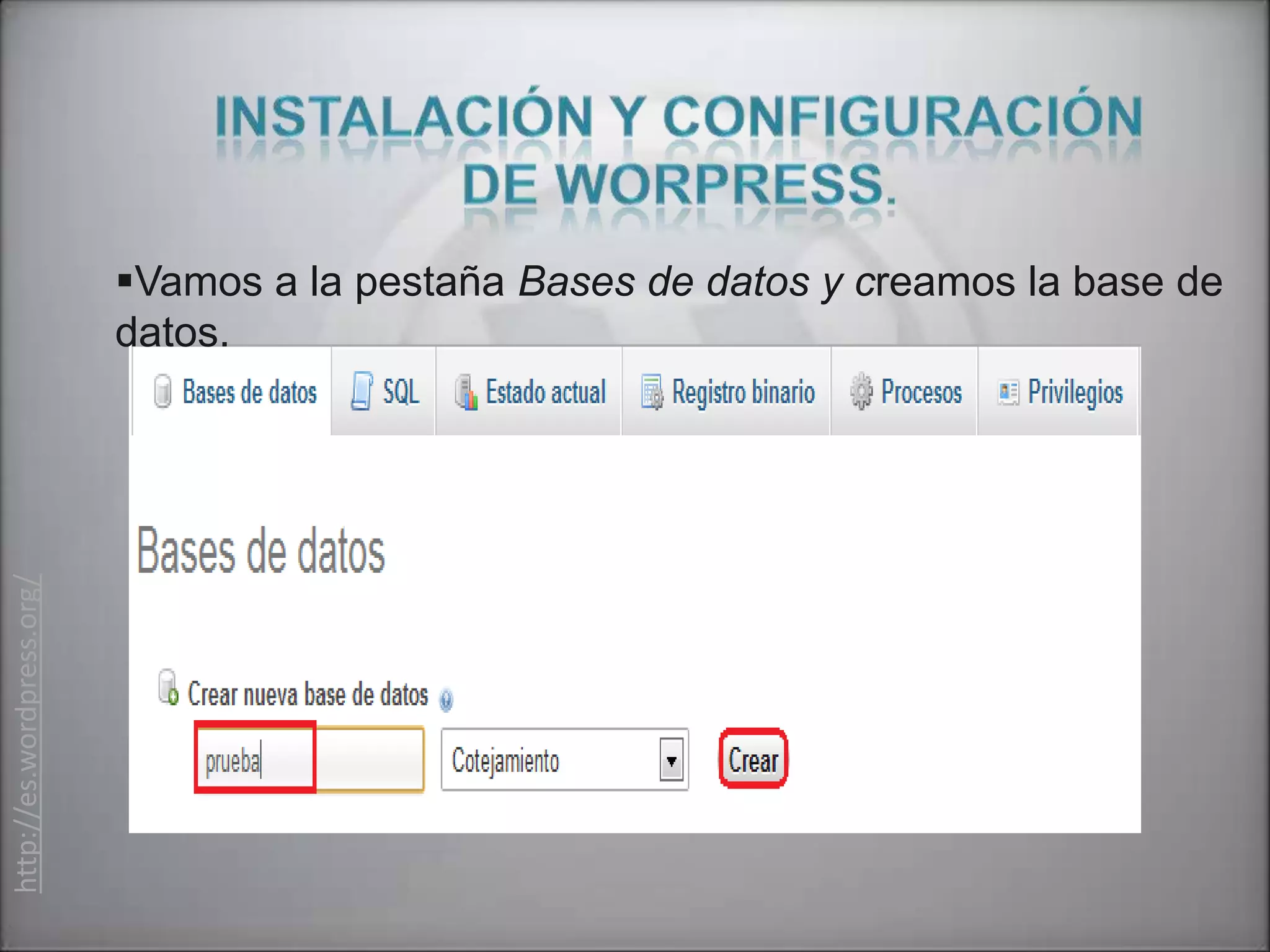The width and height of the screenshot is (1270, 952).
Task: Open the Privilegios tab
Action: 1058,391
